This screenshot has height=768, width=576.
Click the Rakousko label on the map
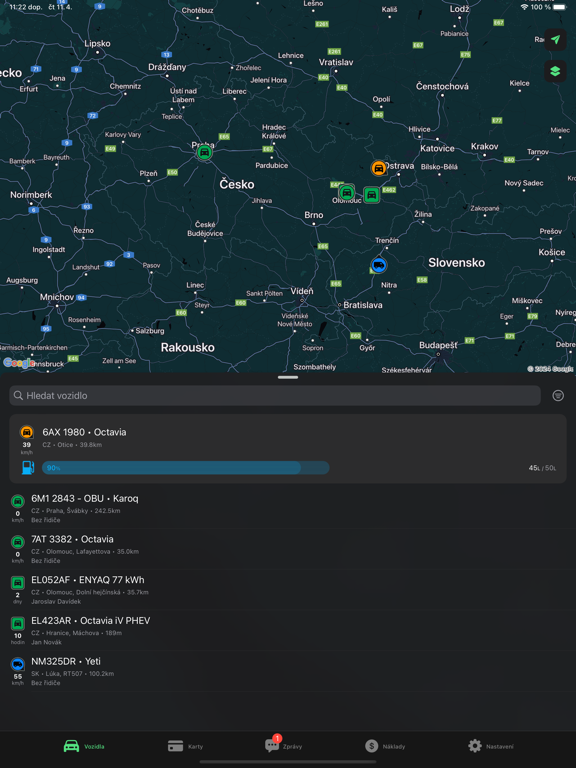pos(188,347)
